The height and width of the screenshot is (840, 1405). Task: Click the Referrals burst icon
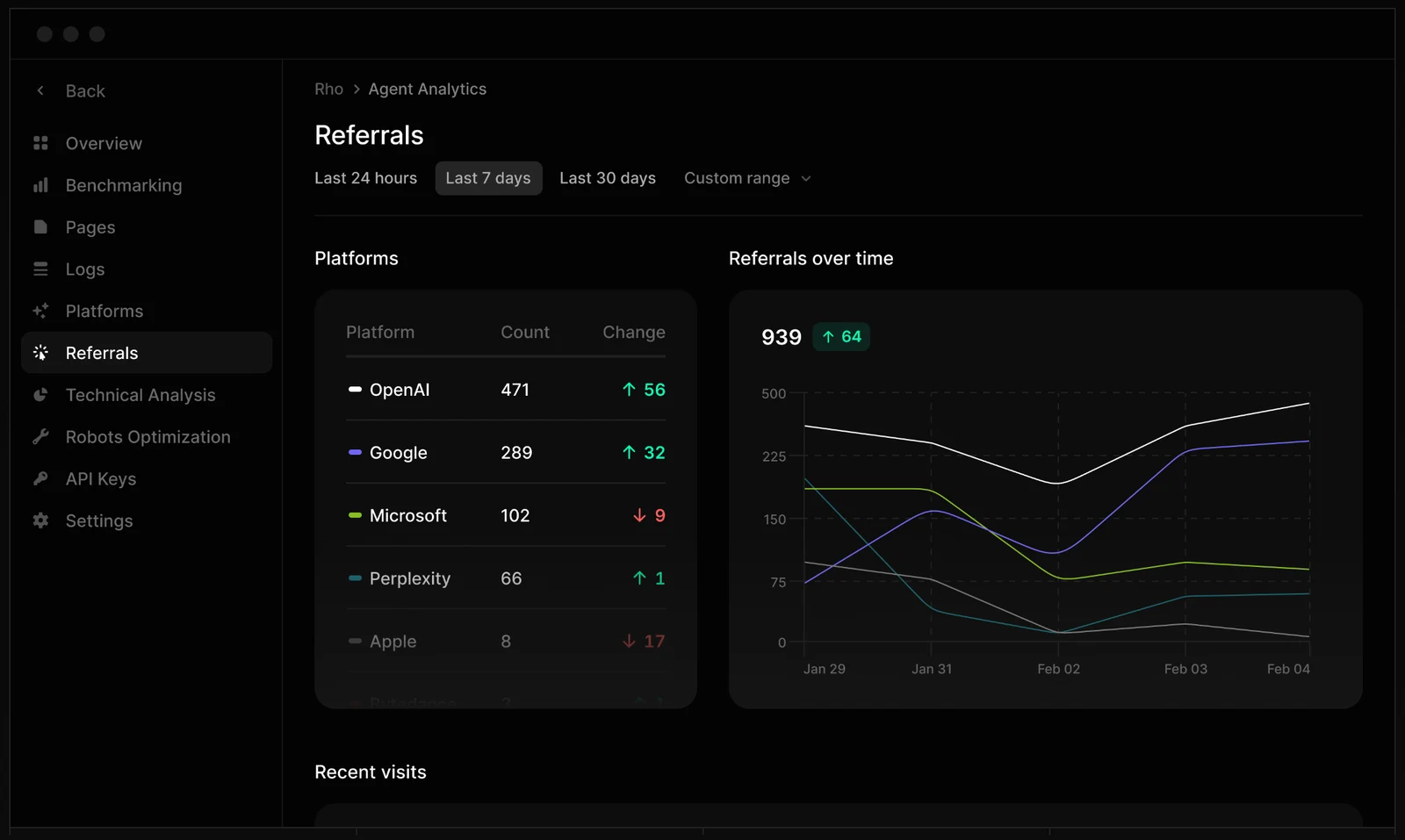[40, 353]
